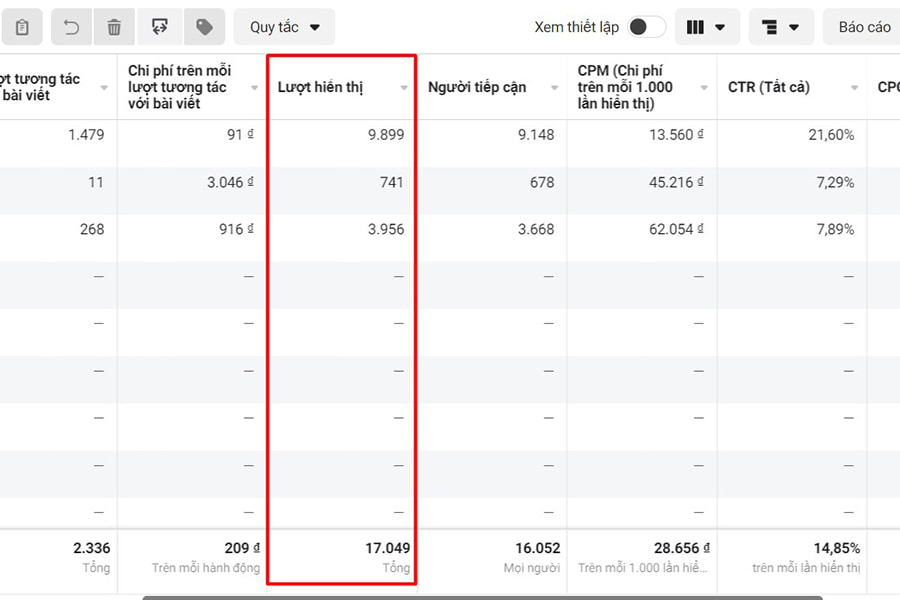Click the A/B test swap icon
The image size is (900, 600).
coord(159,27)
